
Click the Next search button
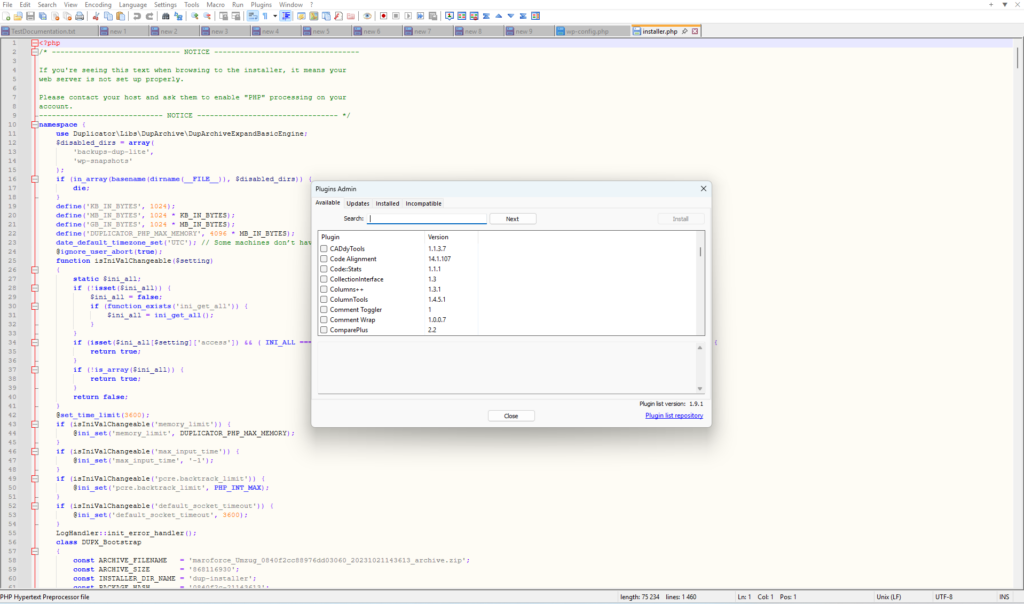(513, 219)
